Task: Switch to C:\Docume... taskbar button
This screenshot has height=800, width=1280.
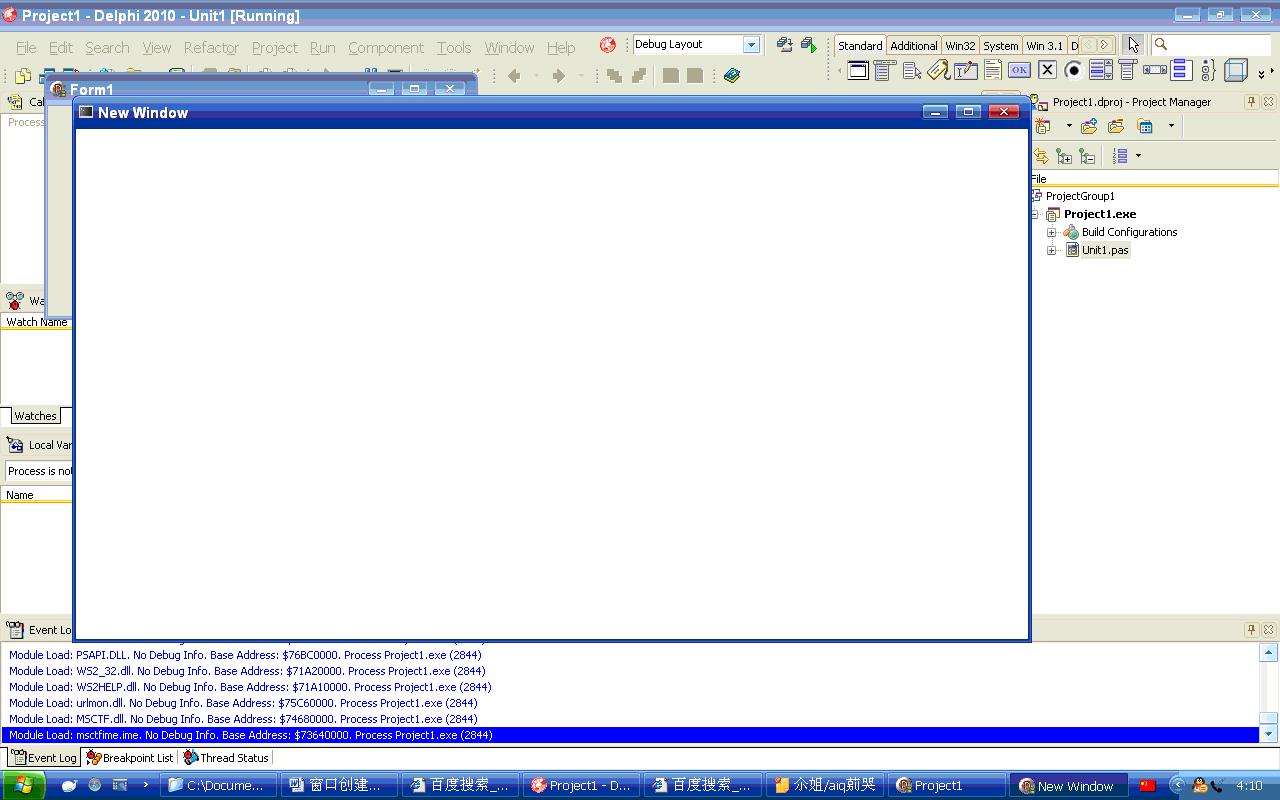Action: (x=219, y=785)
